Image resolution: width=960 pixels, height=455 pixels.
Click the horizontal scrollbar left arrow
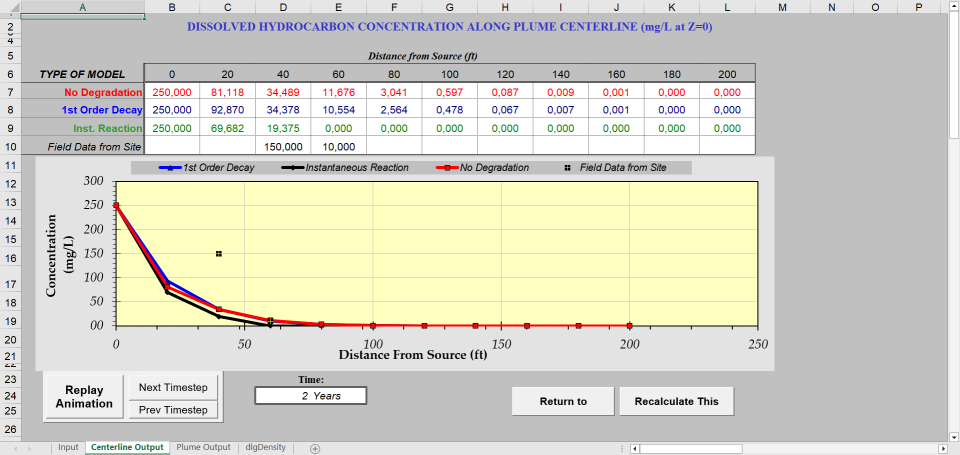[x=634, y=448]
